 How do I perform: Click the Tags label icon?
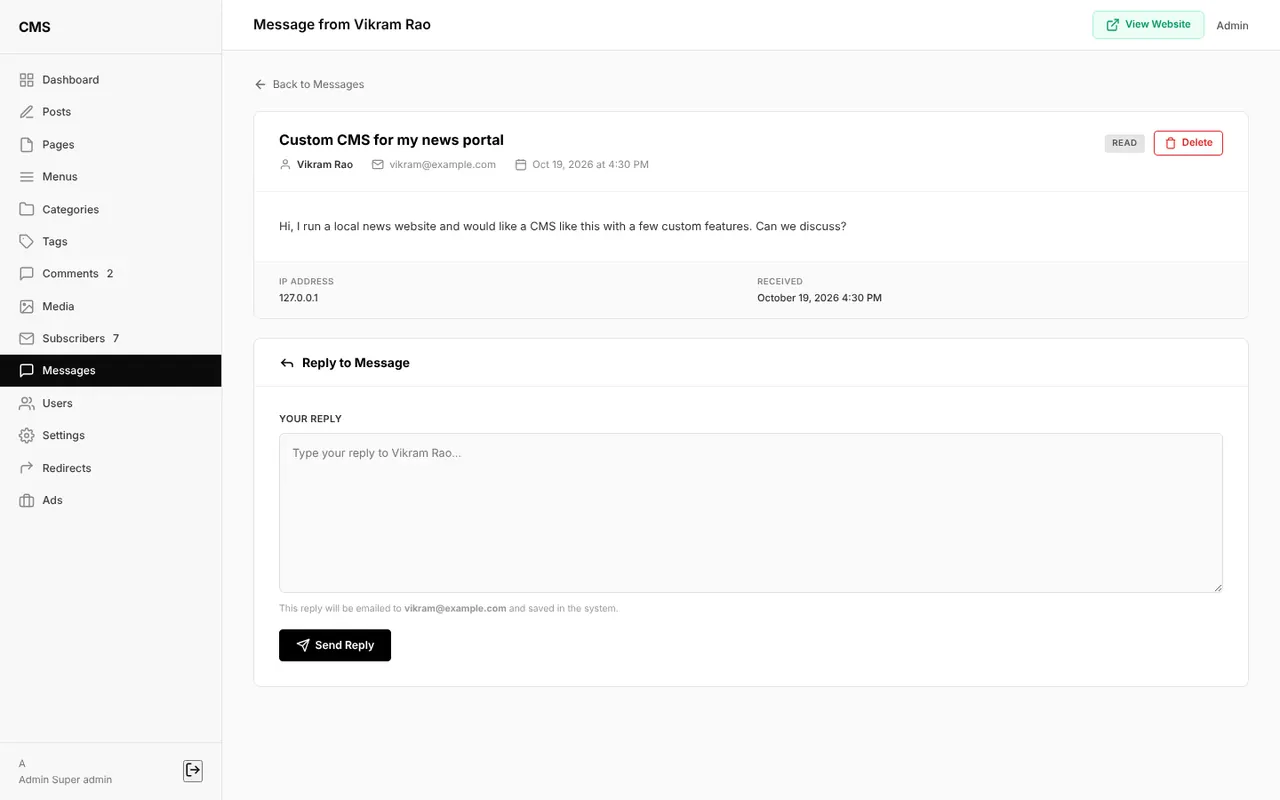[27, 242]
